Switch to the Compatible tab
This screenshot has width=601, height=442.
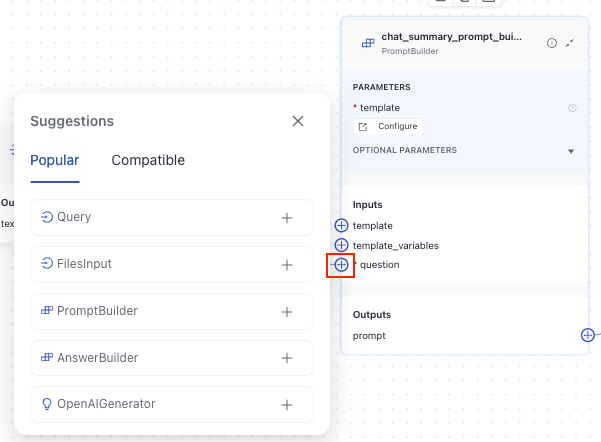[x=148, y=160]
